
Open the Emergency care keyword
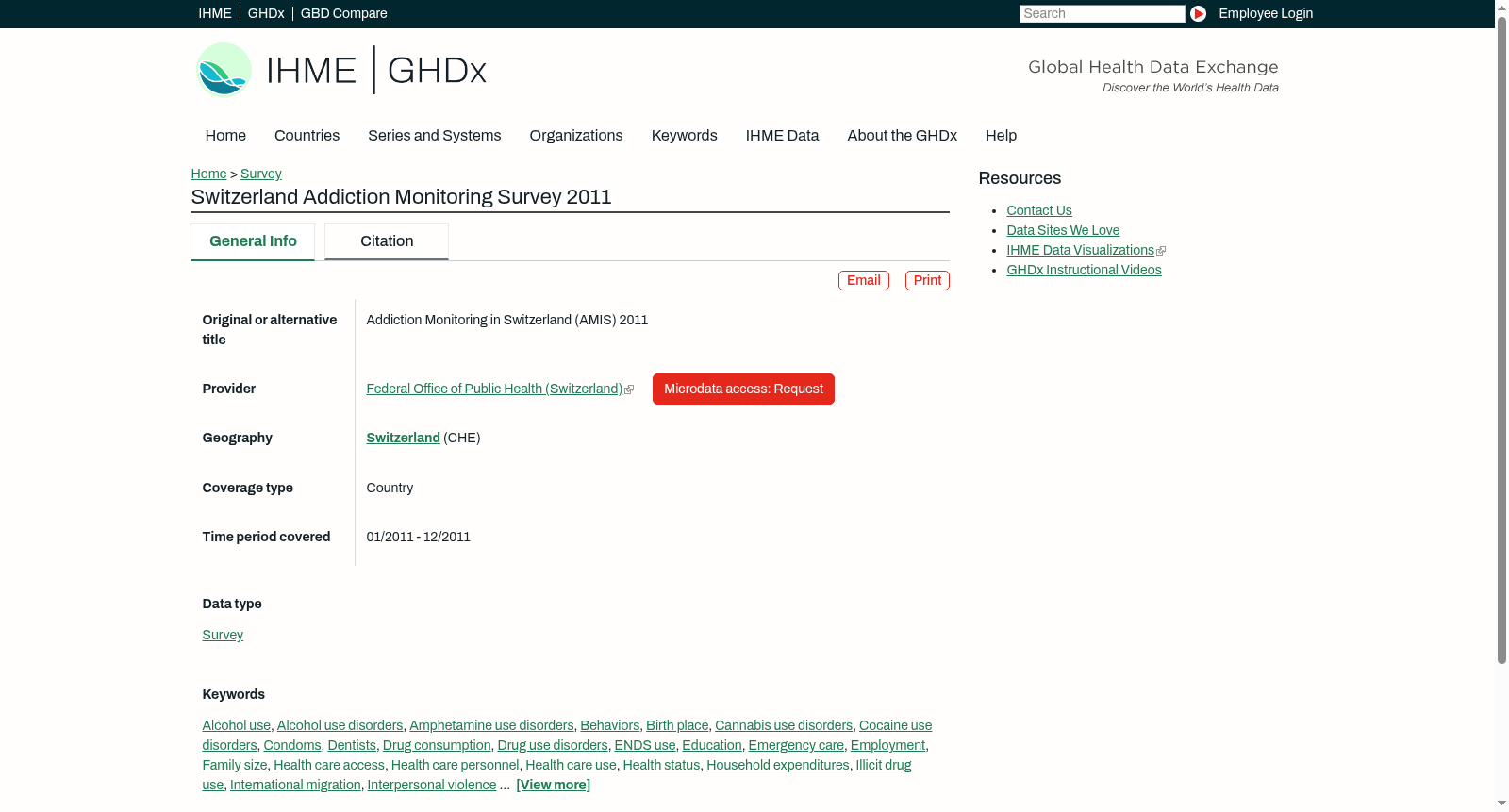[x=796, y=745]
